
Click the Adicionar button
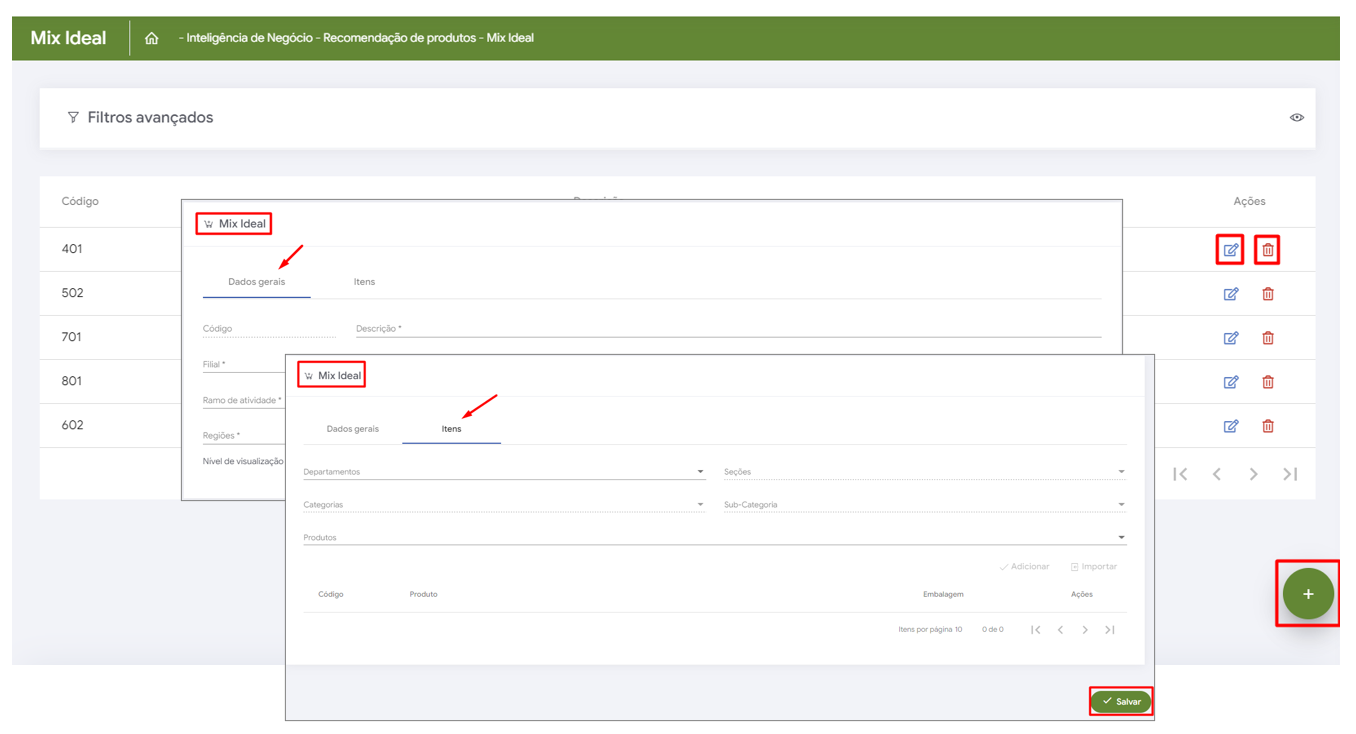1024,567
